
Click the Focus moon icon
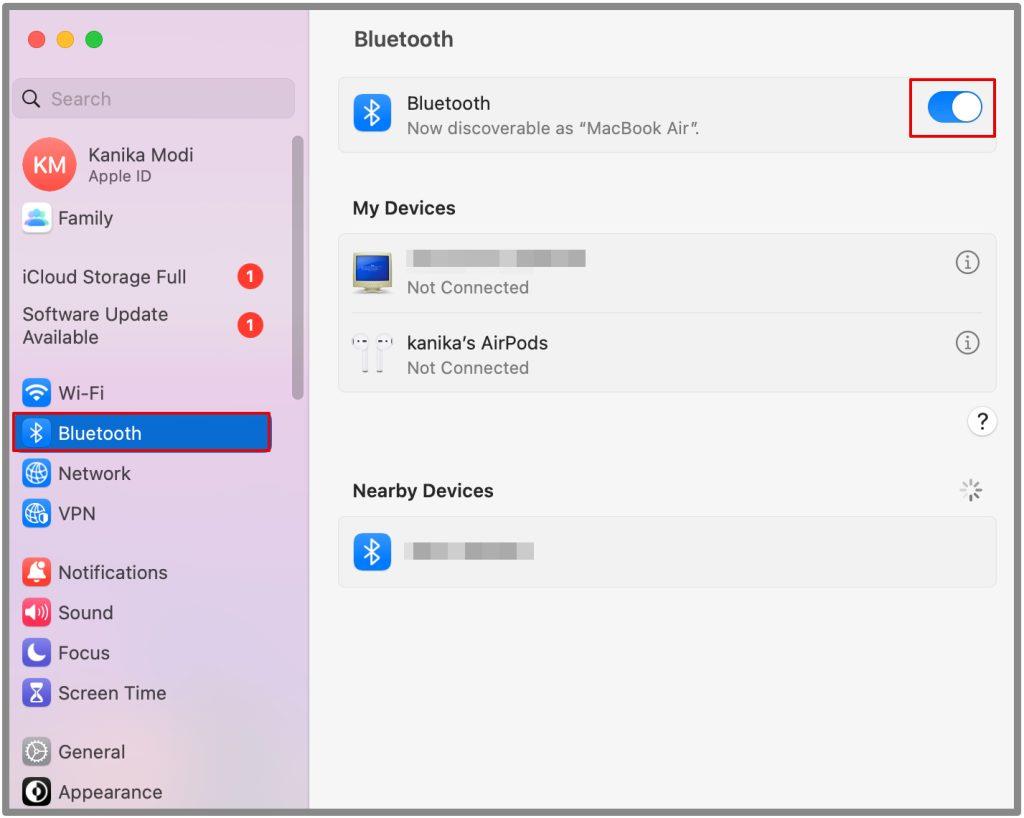(x=37, y=653)
